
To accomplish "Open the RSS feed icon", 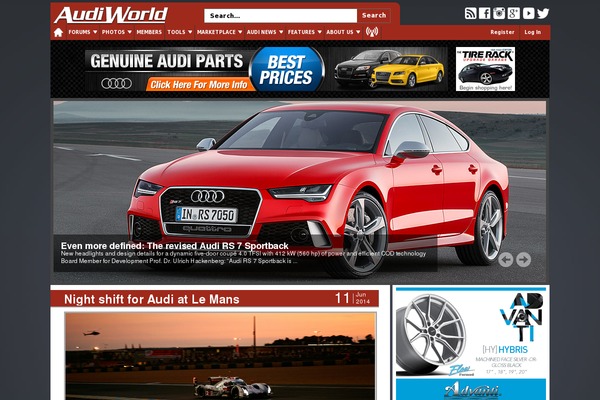I will pos(470,13).
